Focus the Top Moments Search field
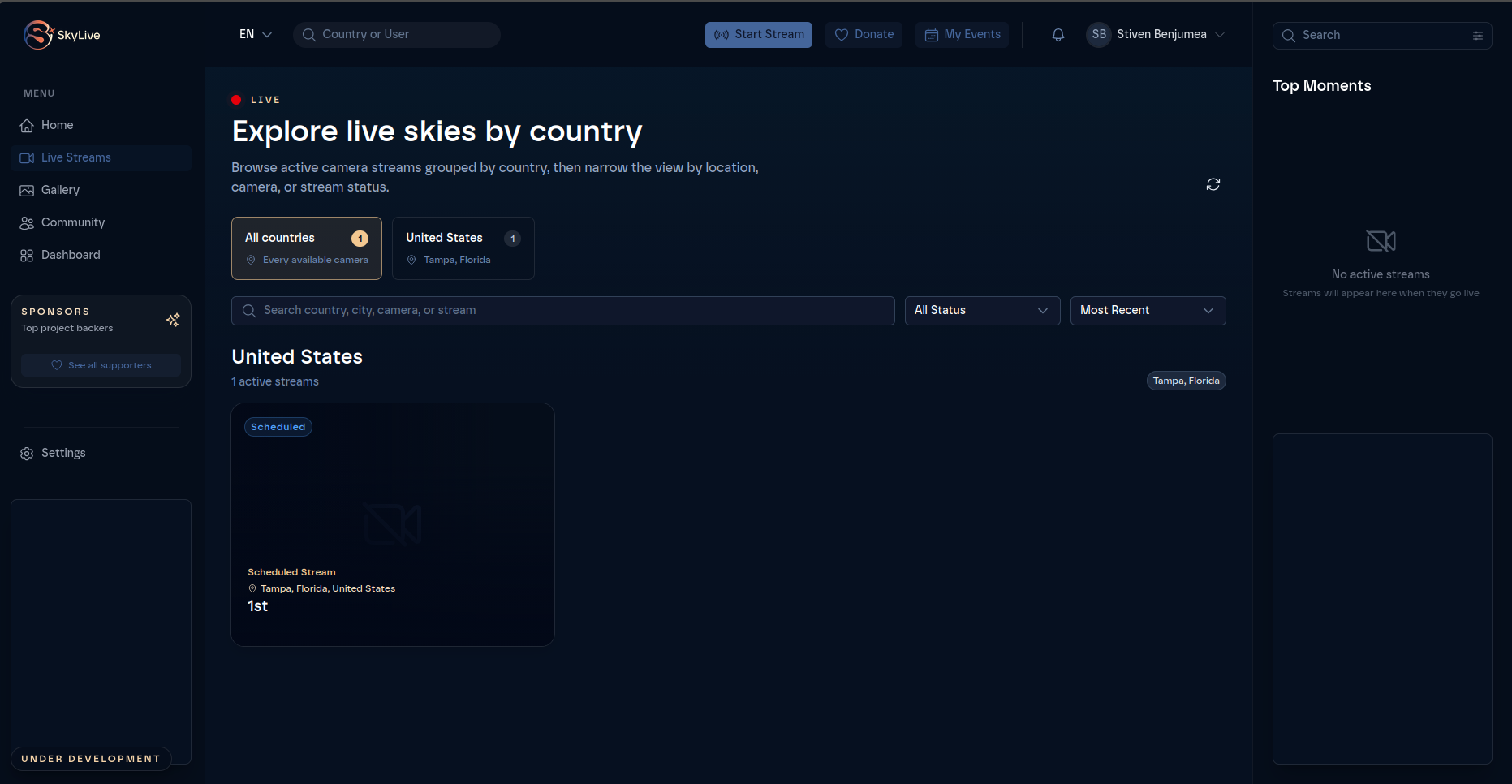The width and height of the screenshot is (1512, 784). [1382, 36]
